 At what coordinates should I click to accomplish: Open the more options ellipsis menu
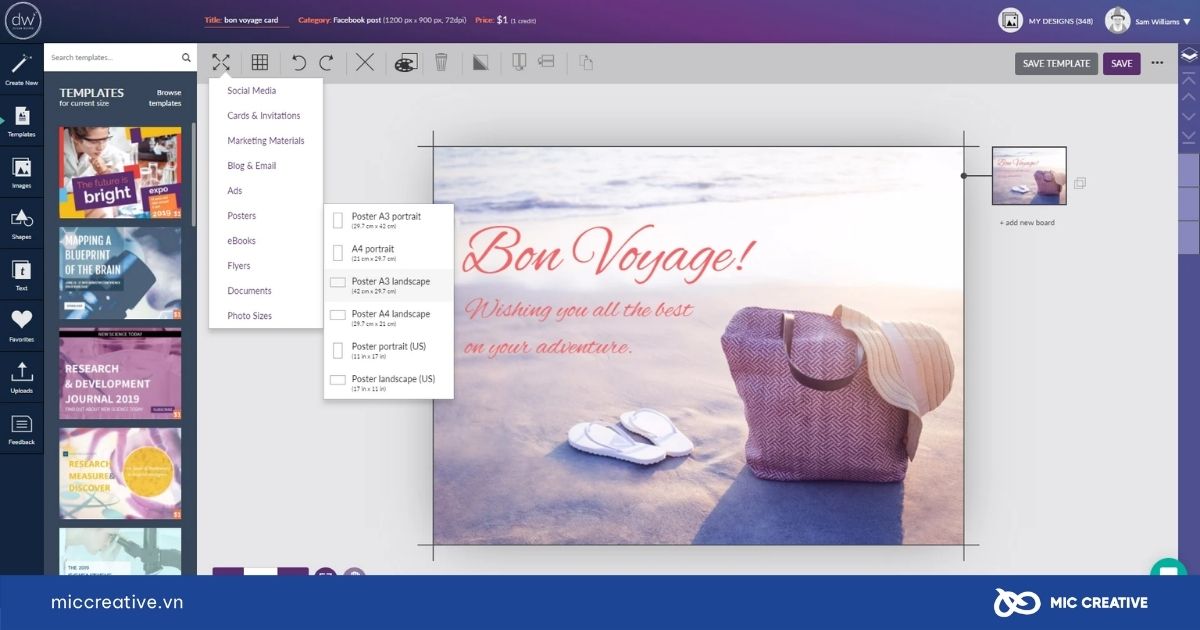1158,63
